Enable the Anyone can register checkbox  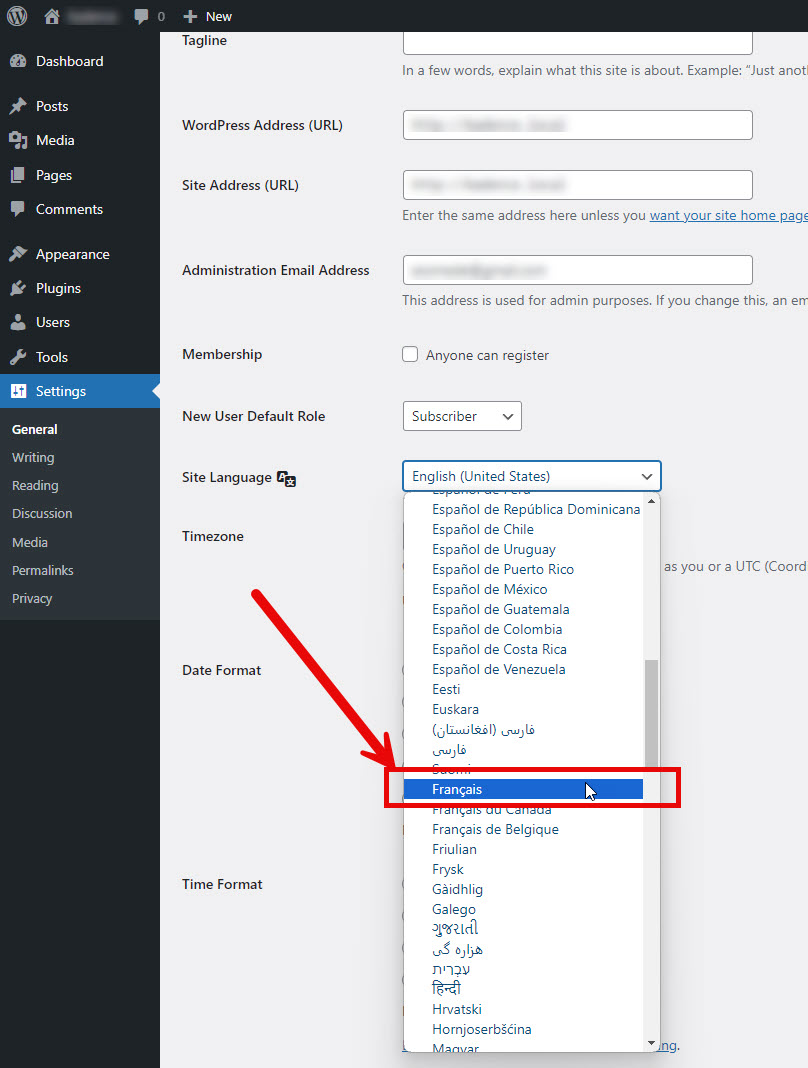point(410,354)
